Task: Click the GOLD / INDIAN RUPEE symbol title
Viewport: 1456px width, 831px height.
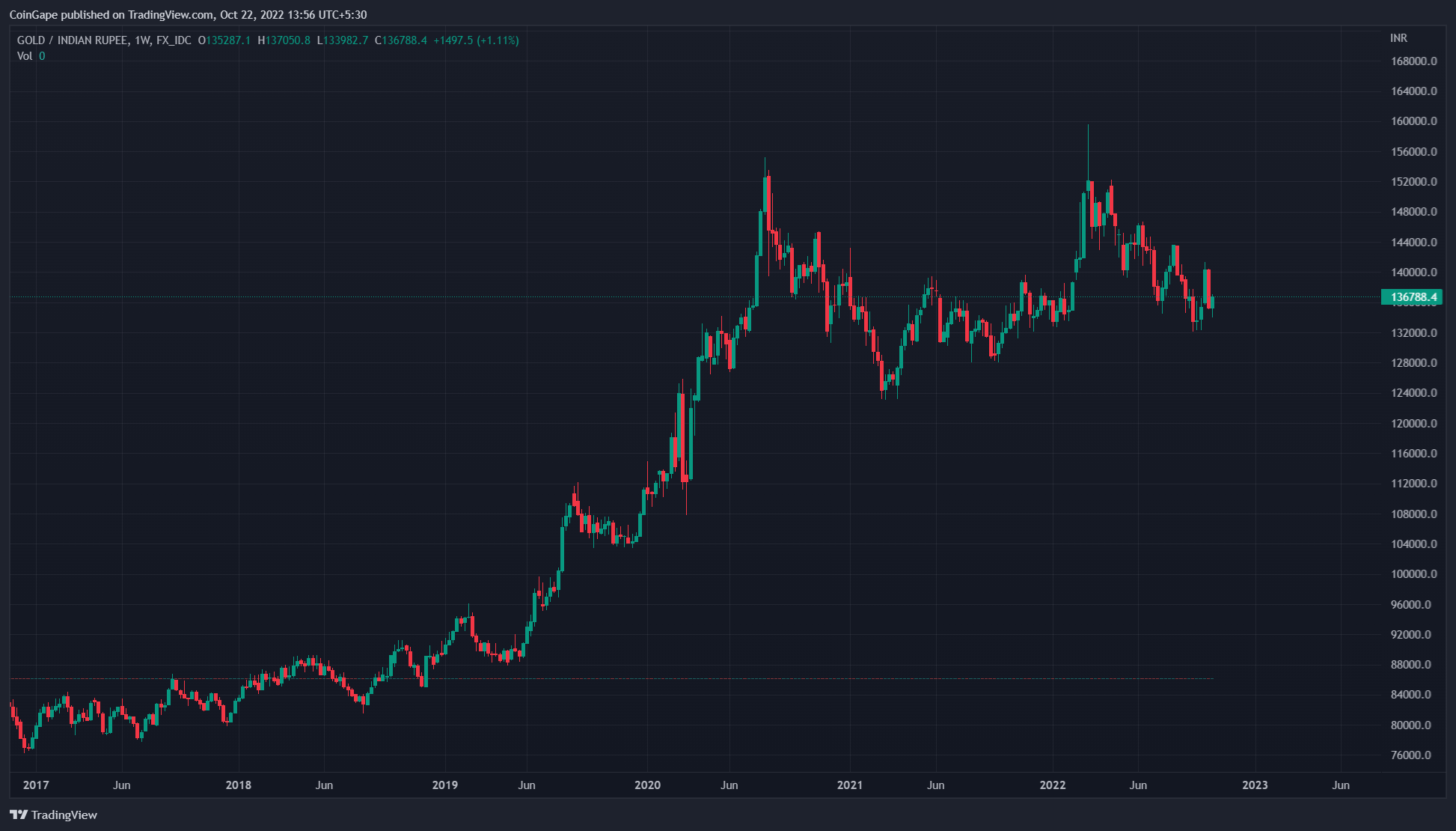Action: pos(72,40)
